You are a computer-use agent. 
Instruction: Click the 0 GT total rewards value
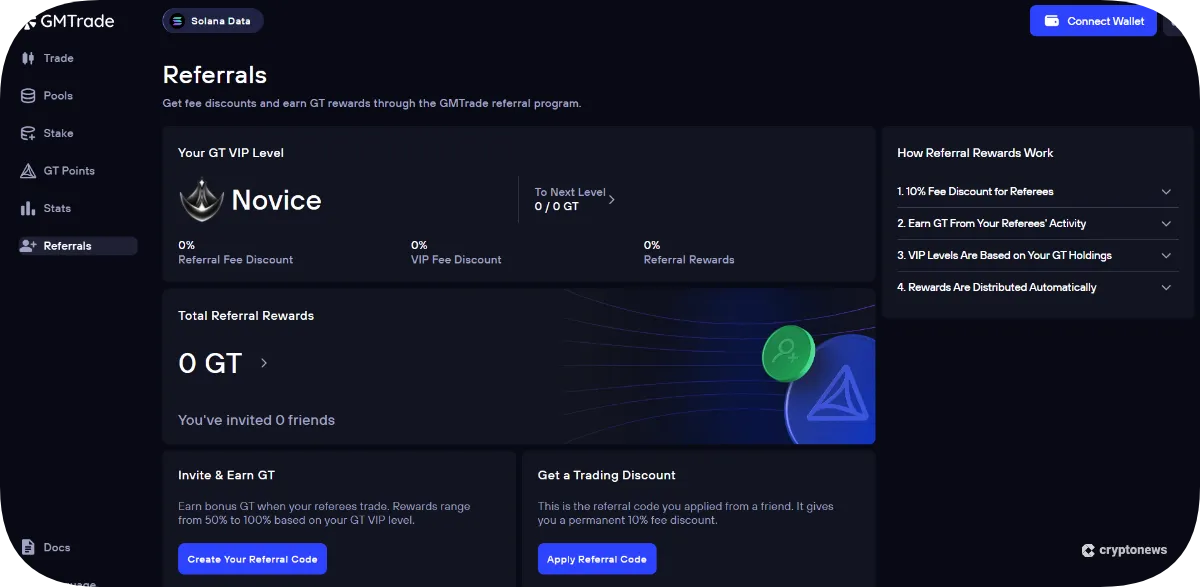pos(210,363)
